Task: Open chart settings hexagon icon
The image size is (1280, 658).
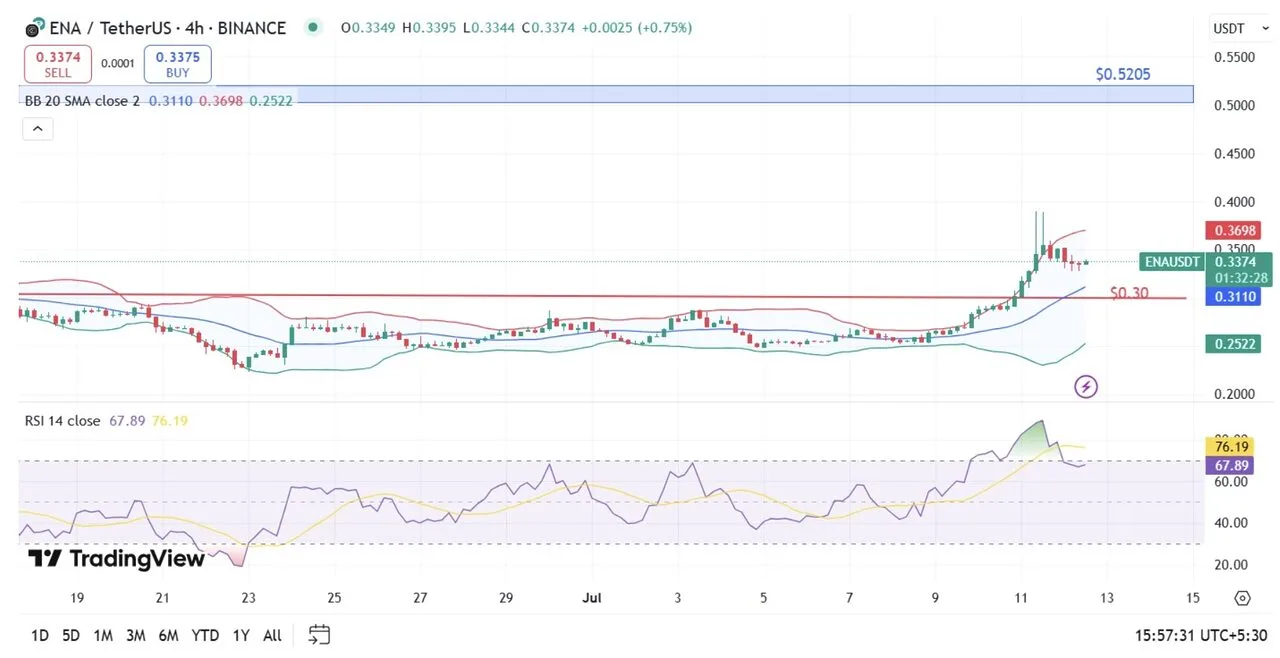Action: coord(1242,598)
